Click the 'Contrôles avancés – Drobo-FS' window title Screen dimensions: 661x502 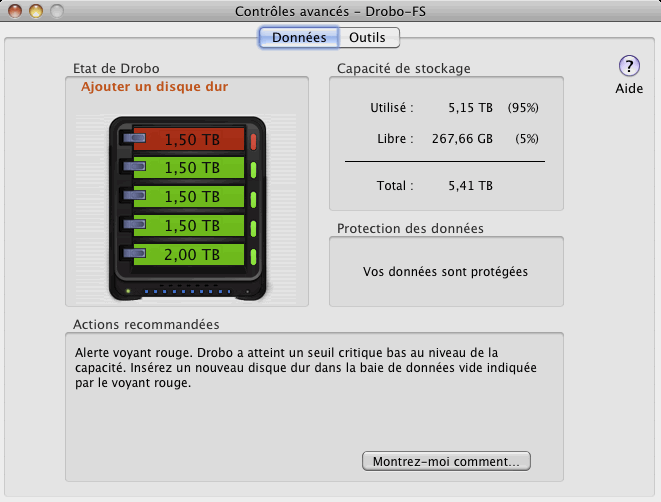pos(330,11)
